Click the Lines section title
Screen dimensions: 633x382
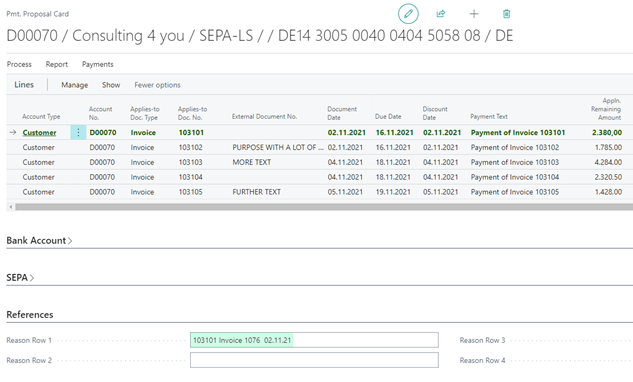tap(24, 84)
